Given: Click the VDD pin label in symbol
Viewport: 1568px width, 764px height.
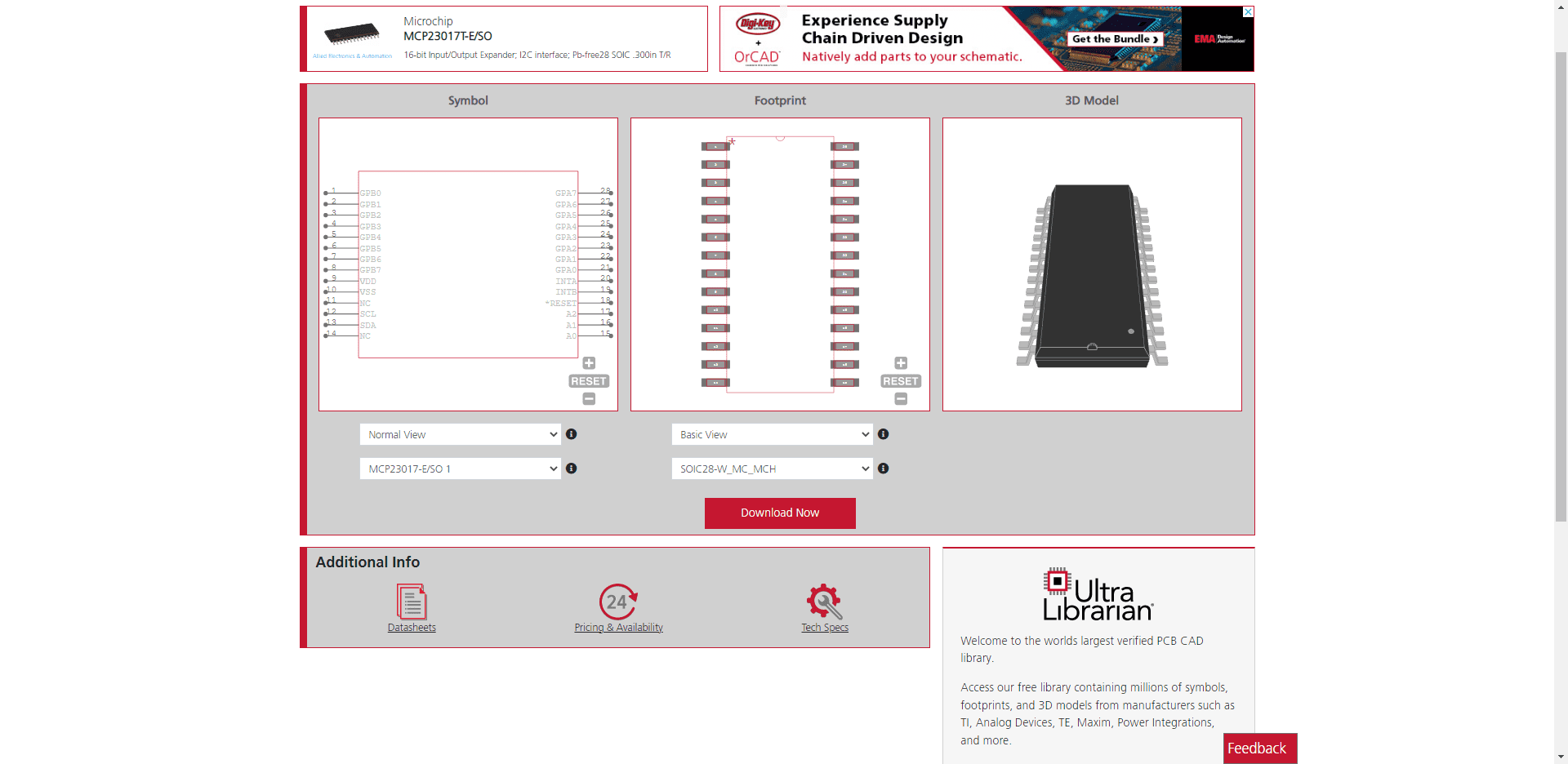Looking at the screenshot, I should (368, 282).
